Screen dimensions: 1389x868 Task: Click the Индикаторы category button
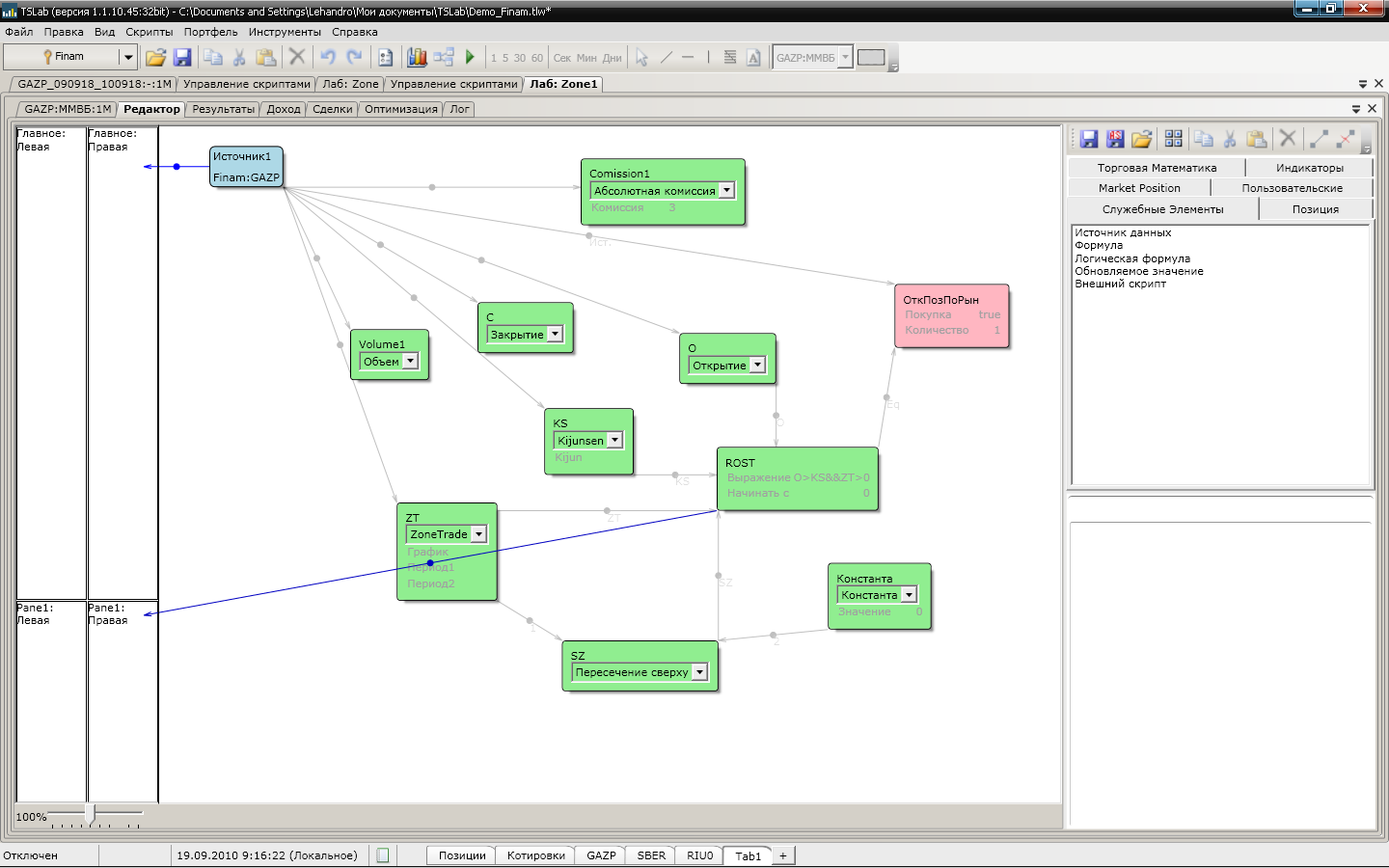pos(1309,168)
